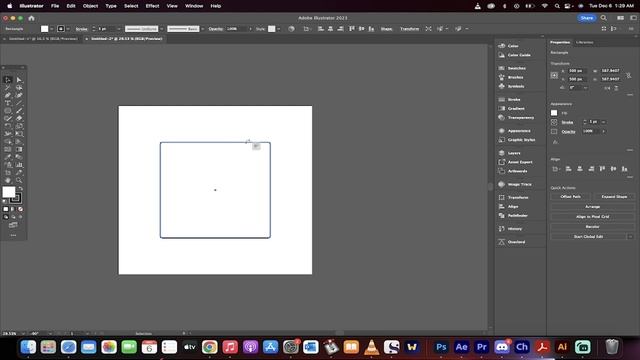Toggle constrain width and height proportions
Screen dimensions: 640x360
[629, 75]
